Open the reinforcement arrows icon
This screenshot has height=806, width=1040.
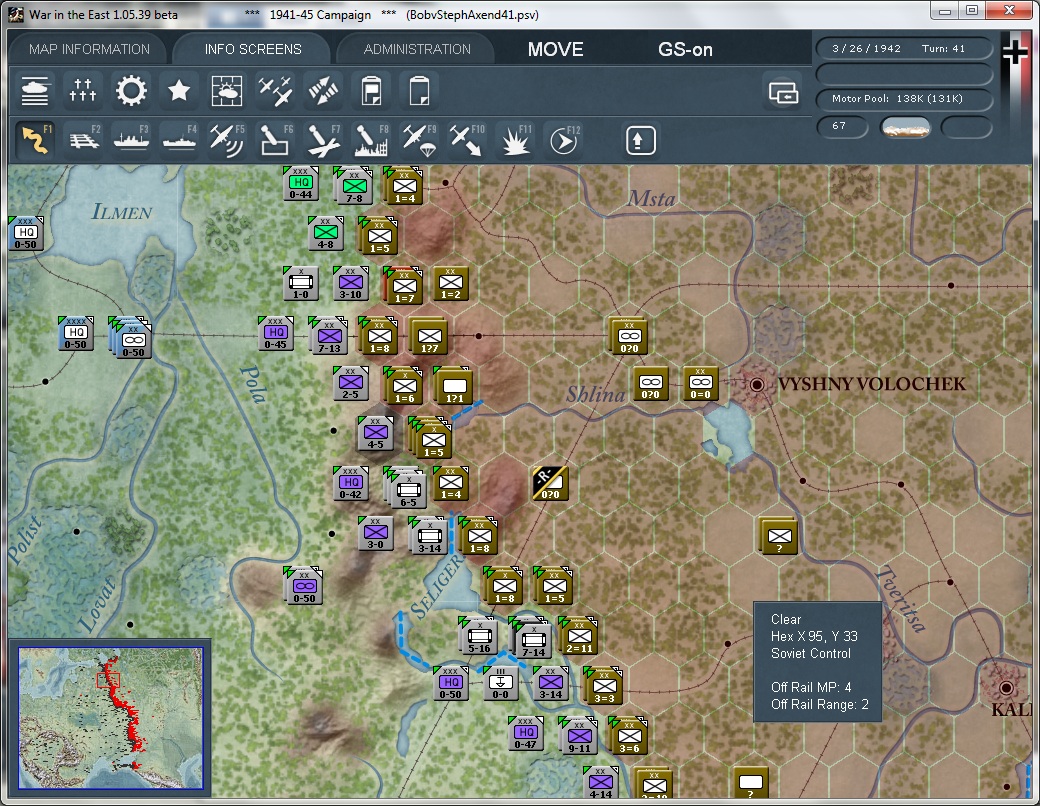pyautogui.click(x=323, y=91)
